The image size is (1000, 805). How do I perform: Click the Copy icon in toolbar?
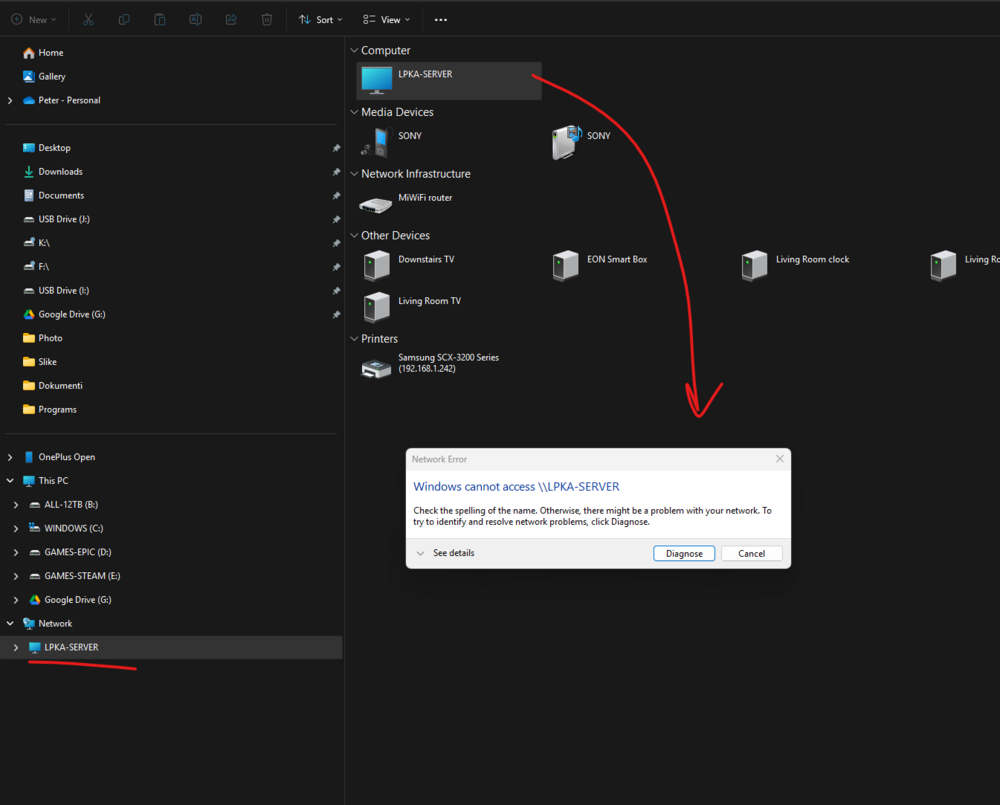[124, 20]
